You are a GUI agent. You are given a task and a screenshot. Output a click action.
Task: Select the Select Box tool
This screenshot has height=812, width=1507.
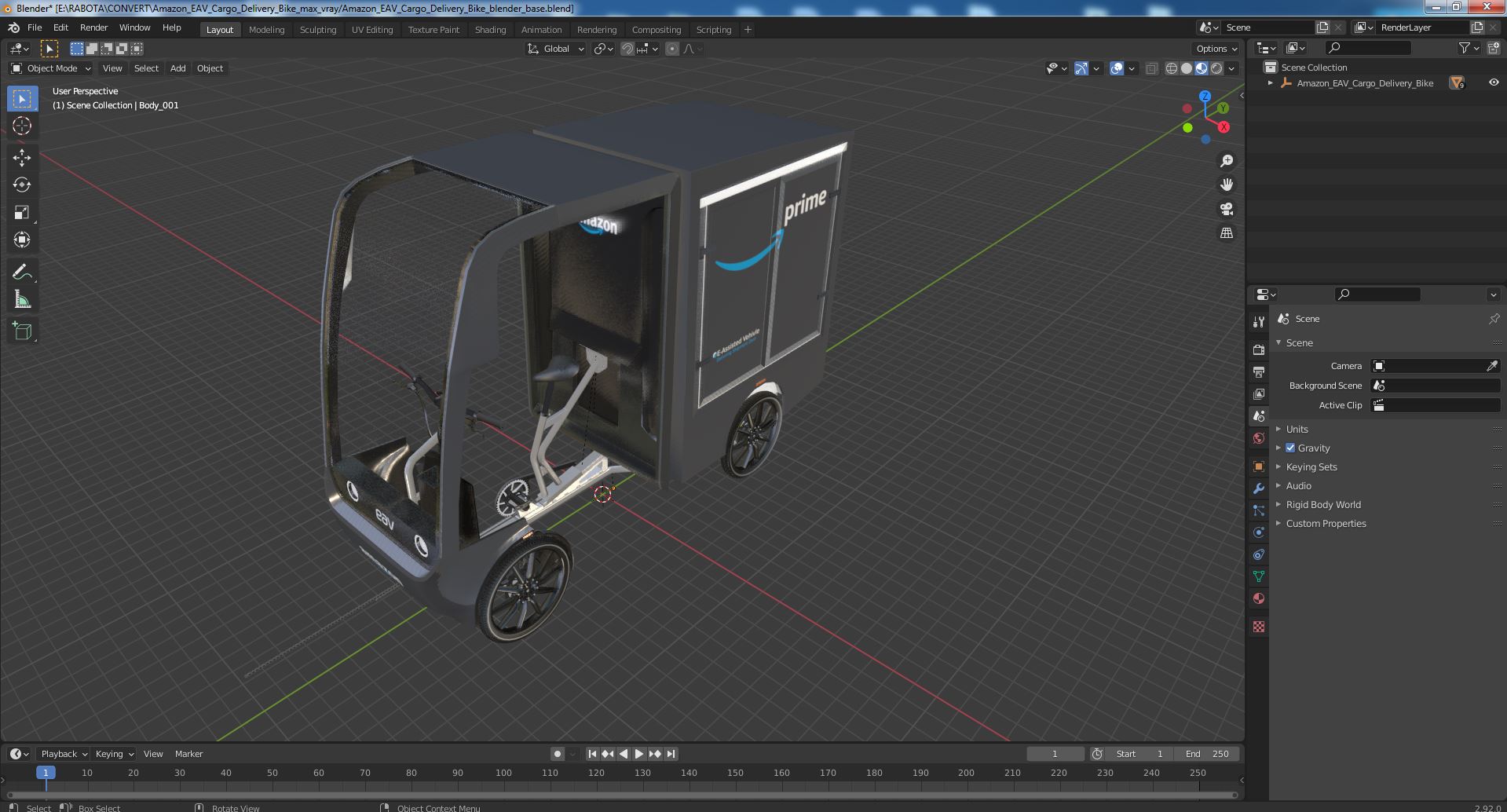[x=22, y=98]
